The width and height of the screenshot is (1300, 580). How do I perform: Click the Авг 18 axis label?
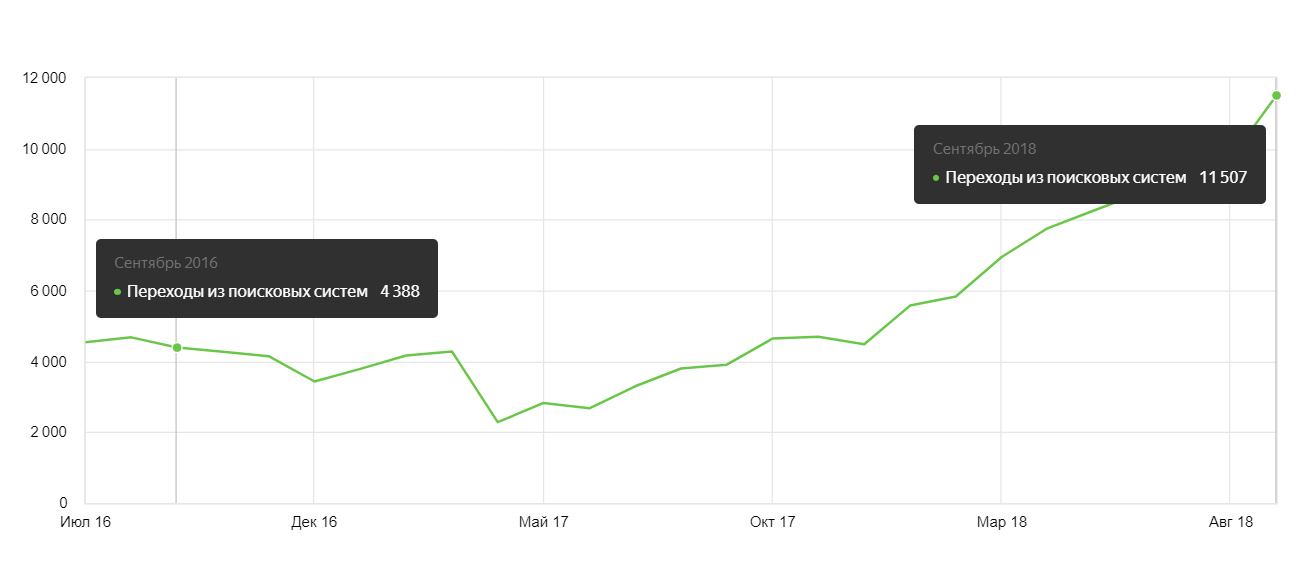pos(1230,522)
